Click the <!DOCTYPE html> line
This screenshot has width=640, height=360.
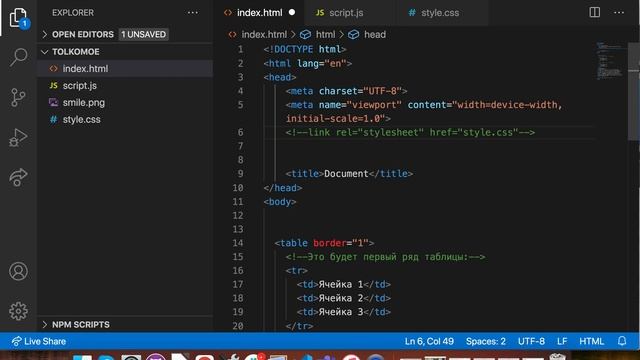(x=305, y=49)
